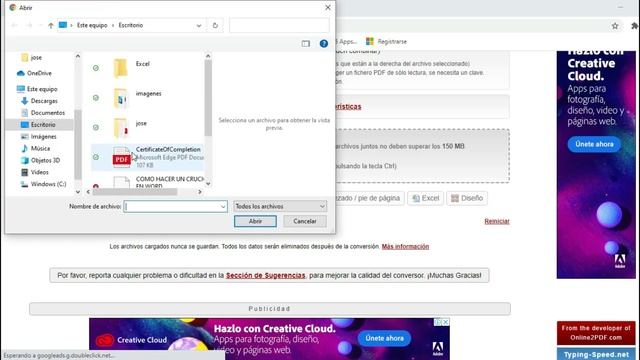Expand the Nombre de archivo dropdown
The height and width of the screenshot is (360, 640).
223,207
